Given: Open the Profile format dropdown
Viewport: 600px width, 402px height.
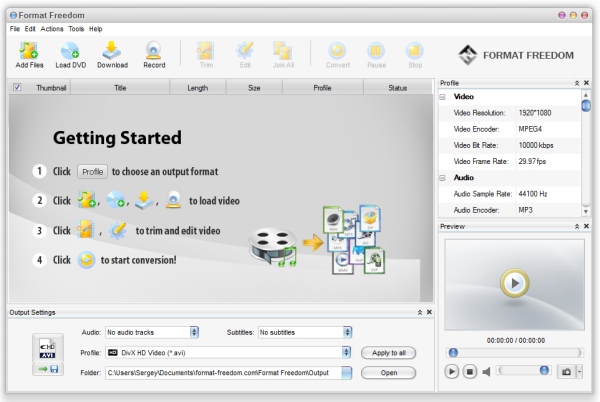Looking at the screenshot, I should (x=346, y=352).
